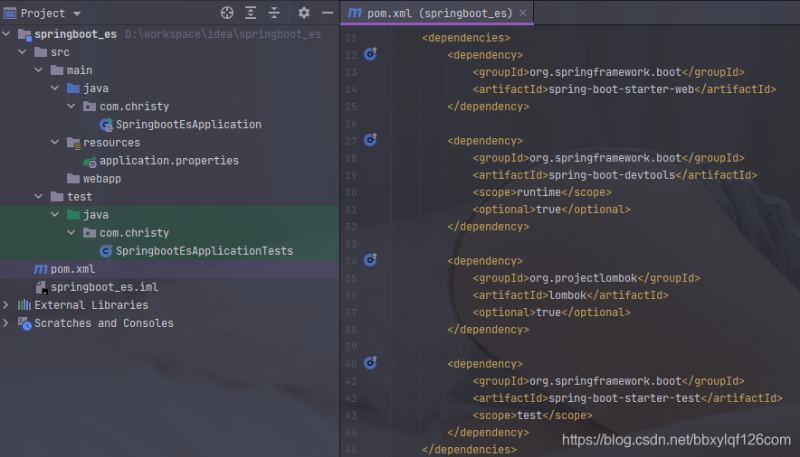The height and width of the screenshot is (457, 800).
Task: Collapse the test folder arrow
Action: 39,197
